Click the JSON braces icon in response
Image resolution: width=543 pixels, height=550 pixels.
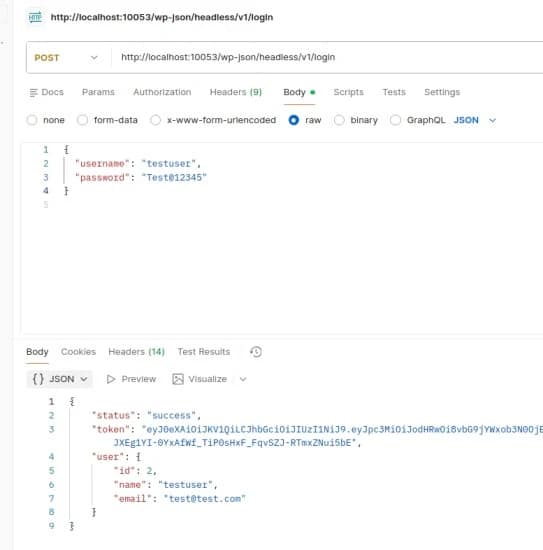(38, 379)
